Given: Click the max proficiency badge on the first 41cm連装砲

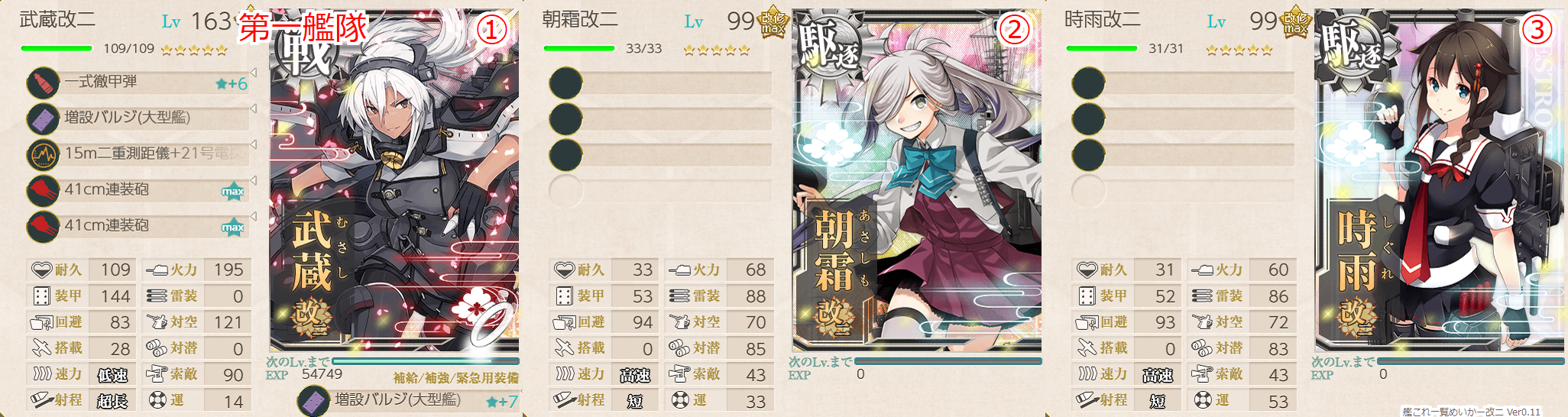Looking at the screenshot, I should 232,191.
